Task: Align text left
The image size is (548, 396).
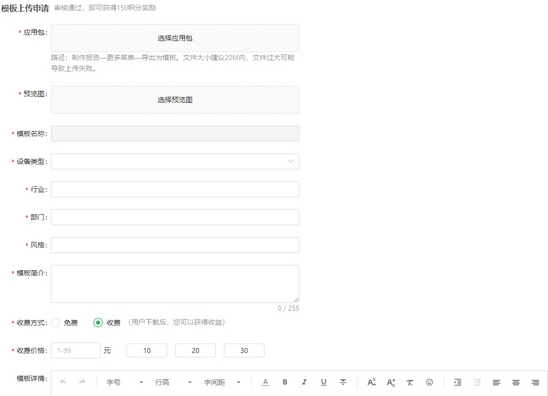Action: (x=496, y=382)
